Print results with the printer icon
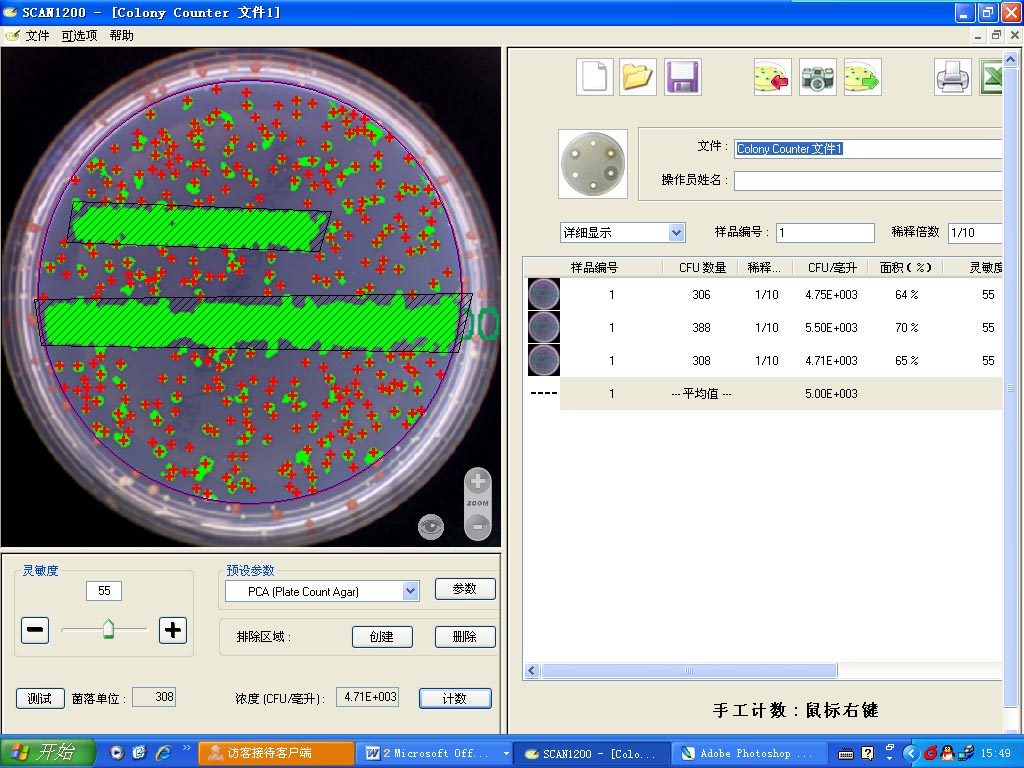 tap(952, 77)
